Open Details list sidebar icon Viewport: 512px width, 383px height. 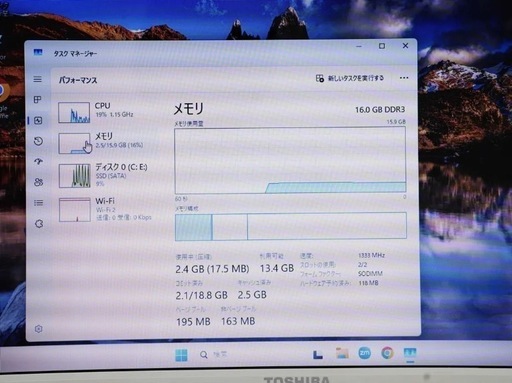[x=39, y=203]
